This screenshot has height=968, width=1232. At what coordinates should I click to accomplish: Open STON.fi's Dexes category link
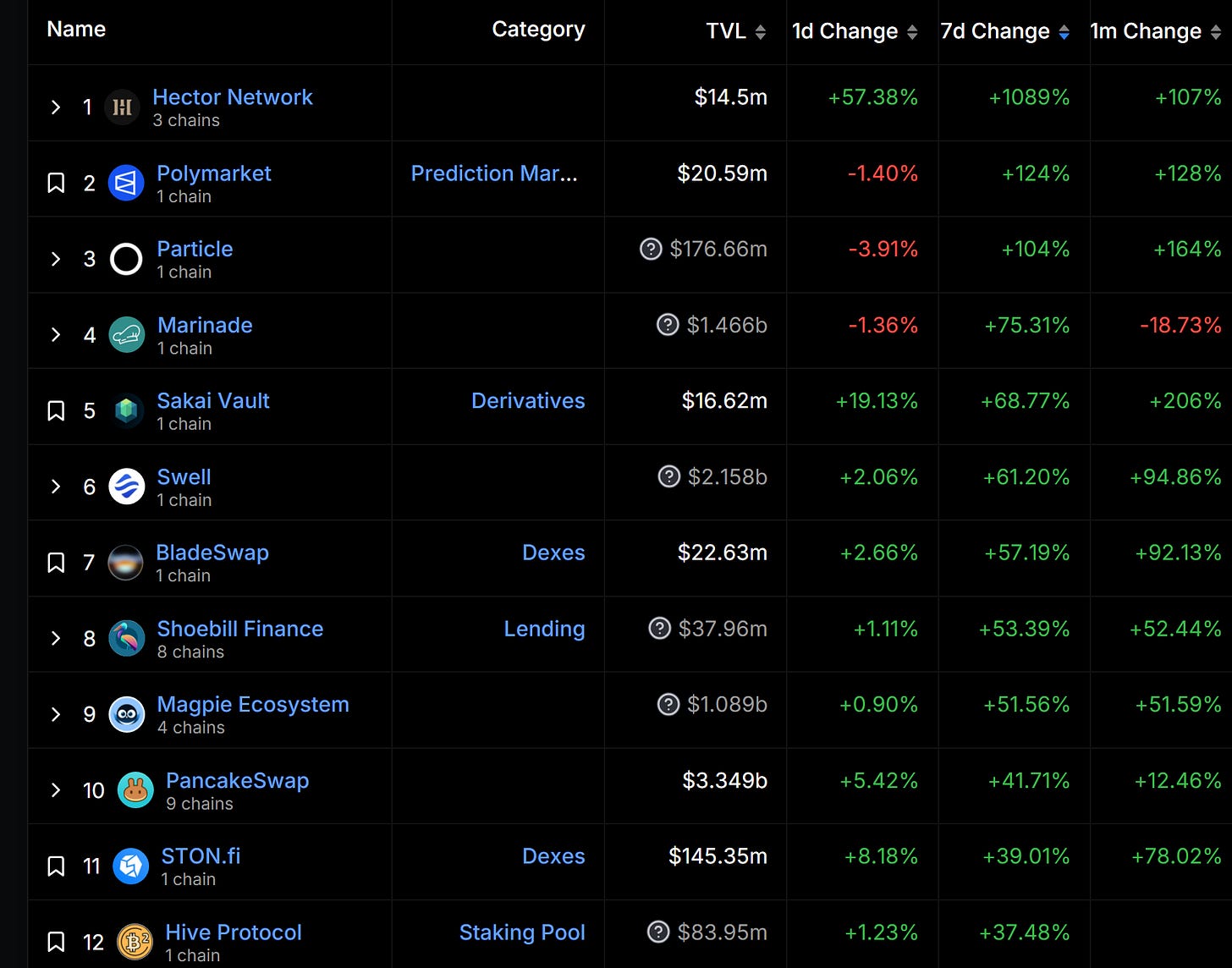pos(553,855)
